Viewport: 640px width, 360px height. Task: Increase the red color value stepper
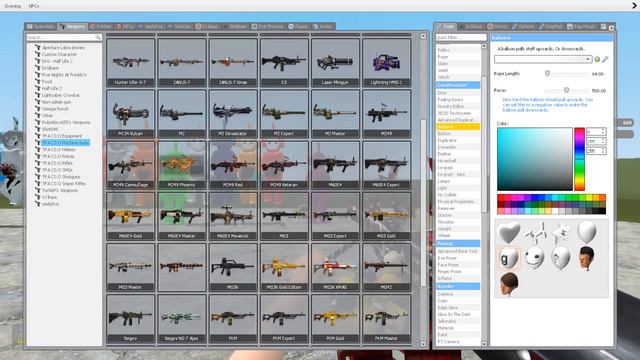click(x=603, y=130)
